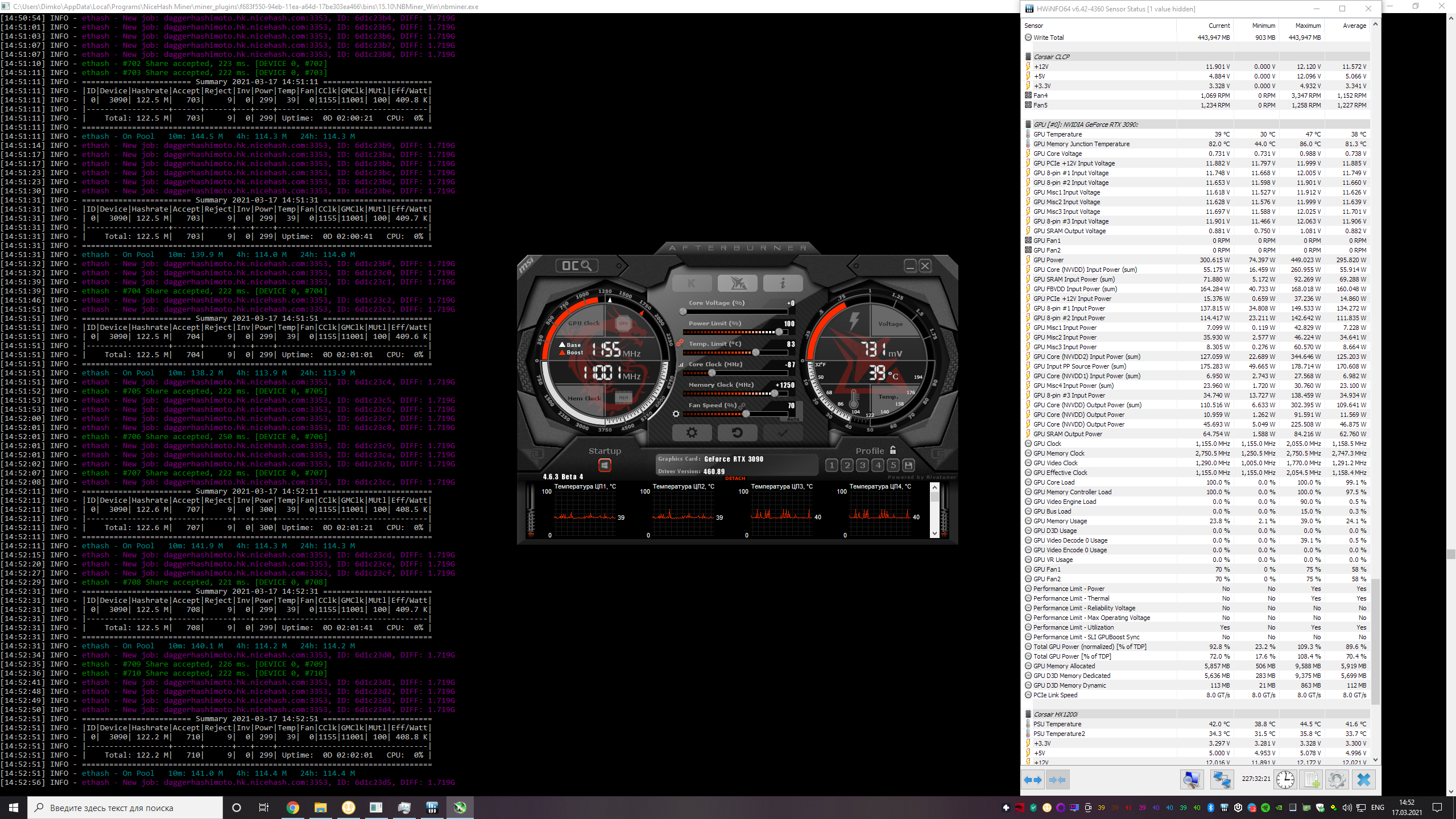Viewport: 1456px width, 819px height.
Task: Open the HWiNFO sensor settings gear
Action: (x=1337, y=780)
